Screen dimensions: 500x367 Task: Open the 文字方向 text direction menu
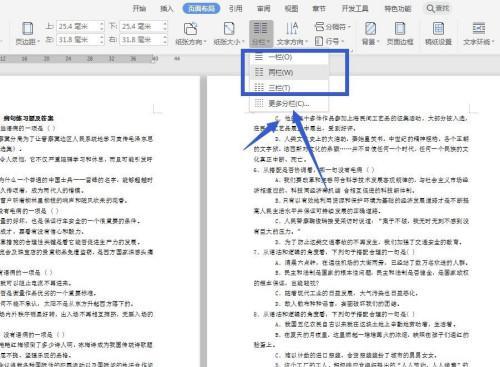coord(292,33)
